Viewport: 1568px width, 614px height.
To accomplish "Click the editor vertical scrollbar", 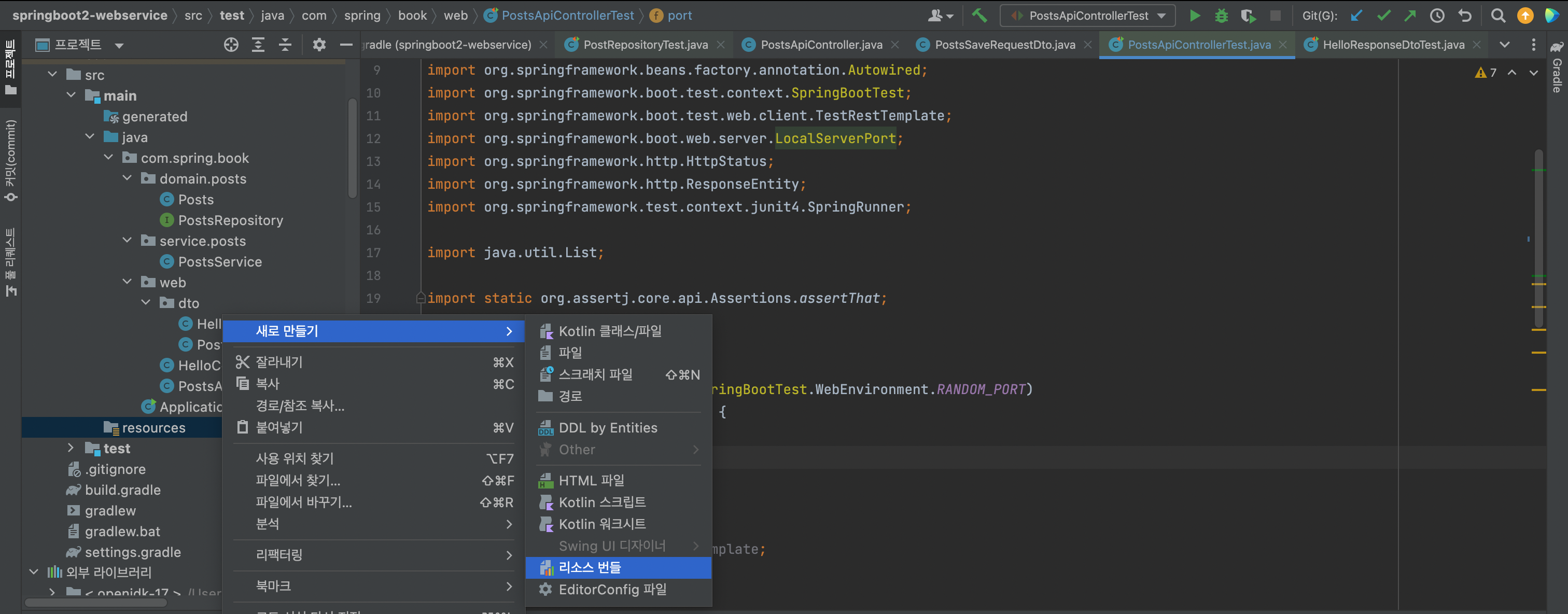I will tap(1538, 238).
